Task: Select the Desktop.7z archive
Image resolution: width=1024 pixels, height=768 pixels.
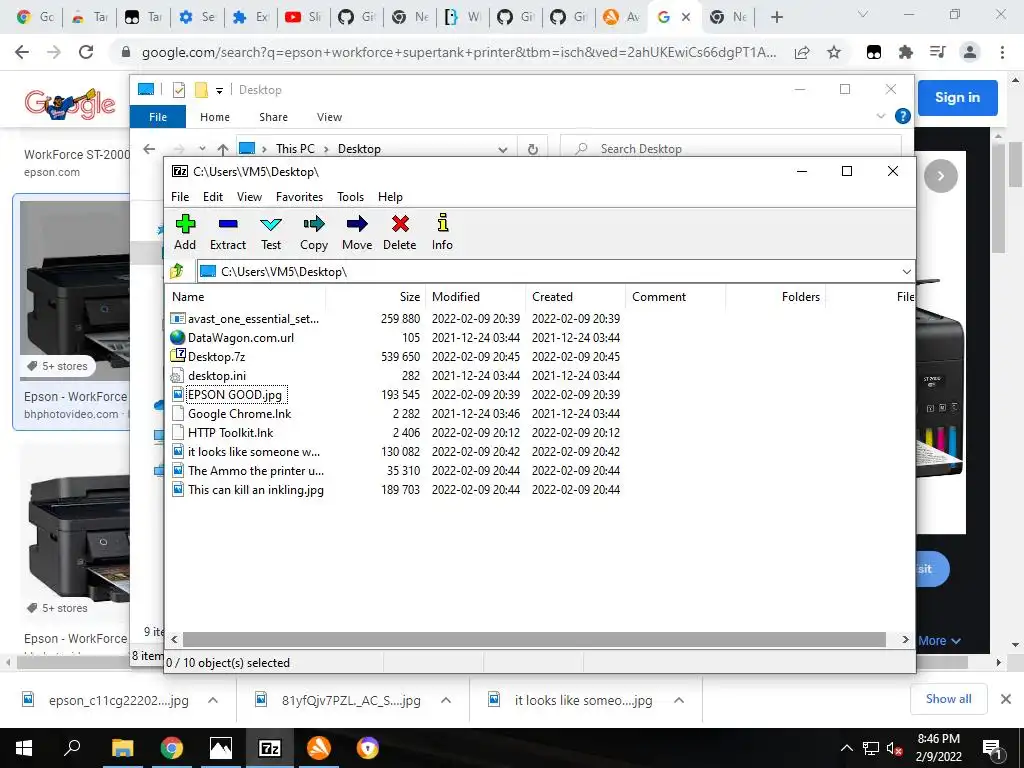Action: [396, 357]
